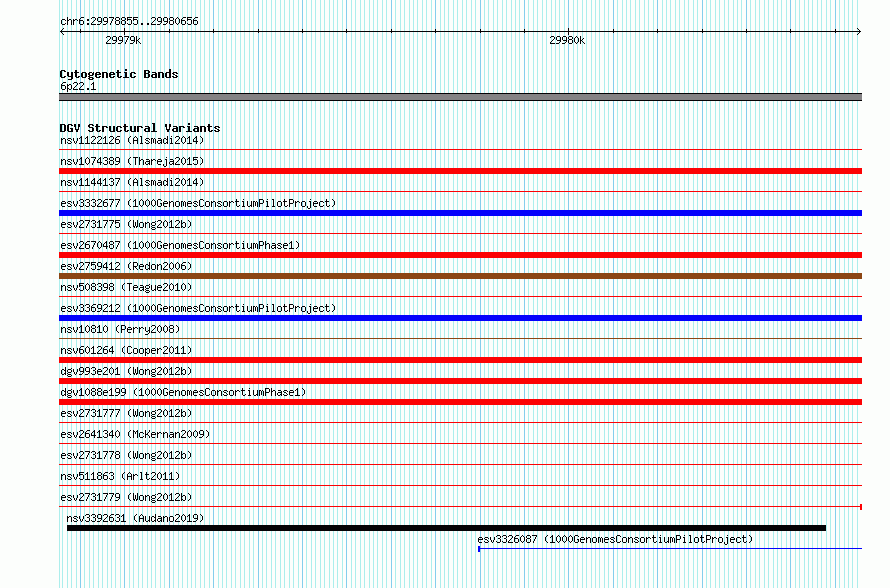Click esv2759412 (Redon2006) label
890x588 pixels.
(x=126, y=266)
